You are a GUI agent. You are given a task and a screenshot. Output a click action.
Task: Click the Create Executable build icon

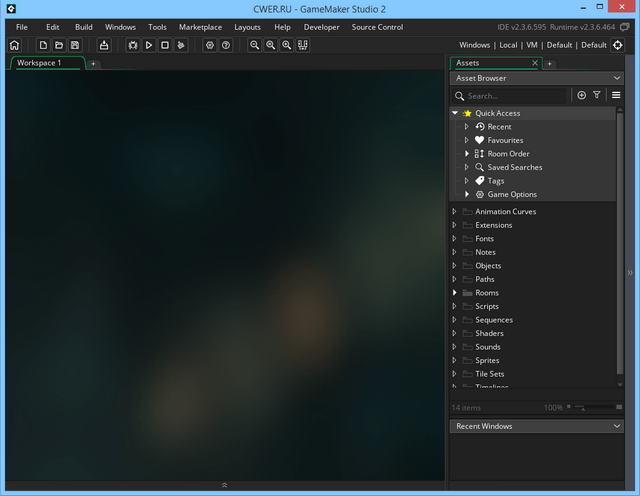click(104, 45)
